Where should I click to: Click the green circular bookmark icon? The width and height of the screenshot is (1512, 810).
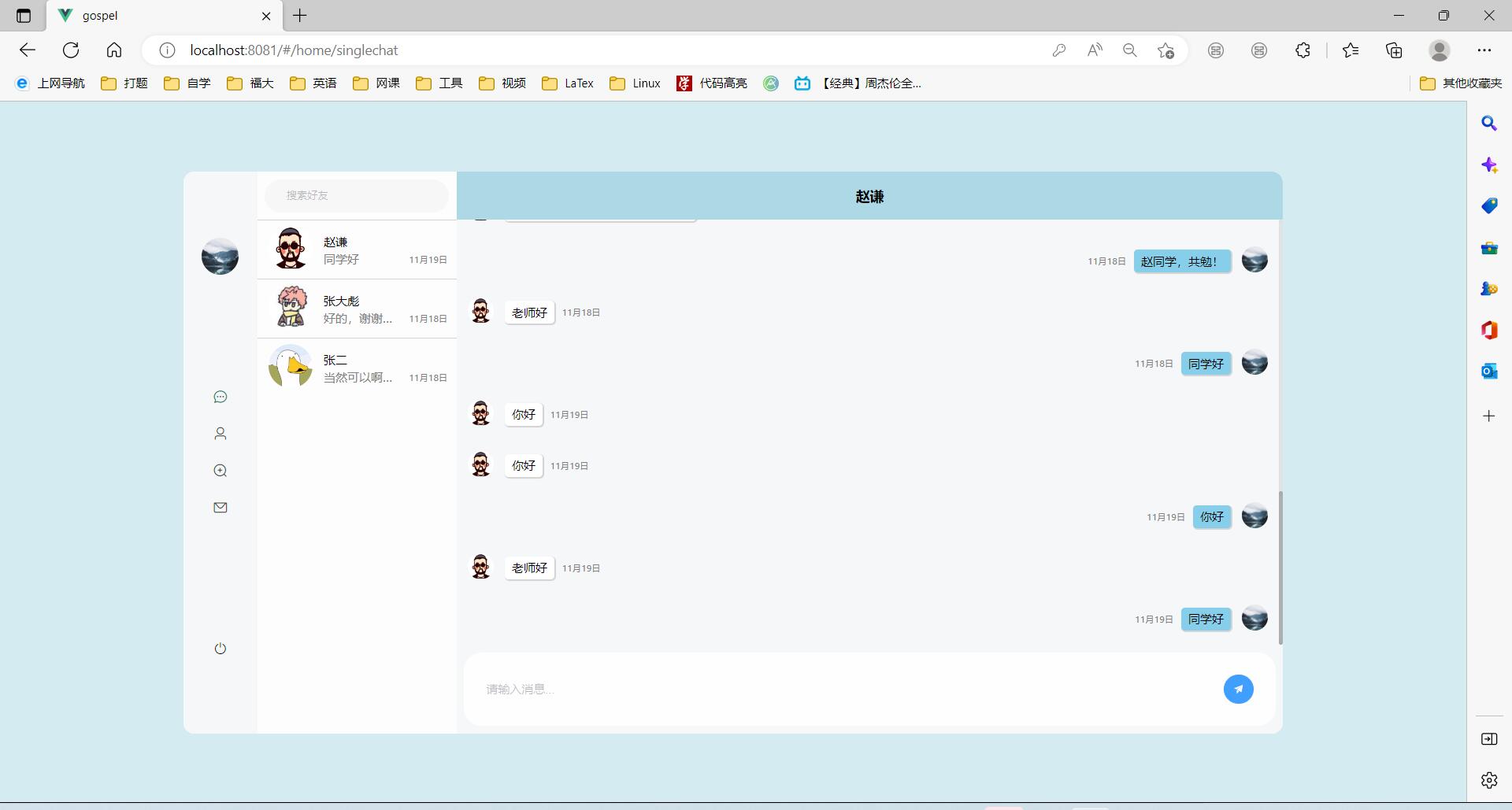click(x=771, y=83)
